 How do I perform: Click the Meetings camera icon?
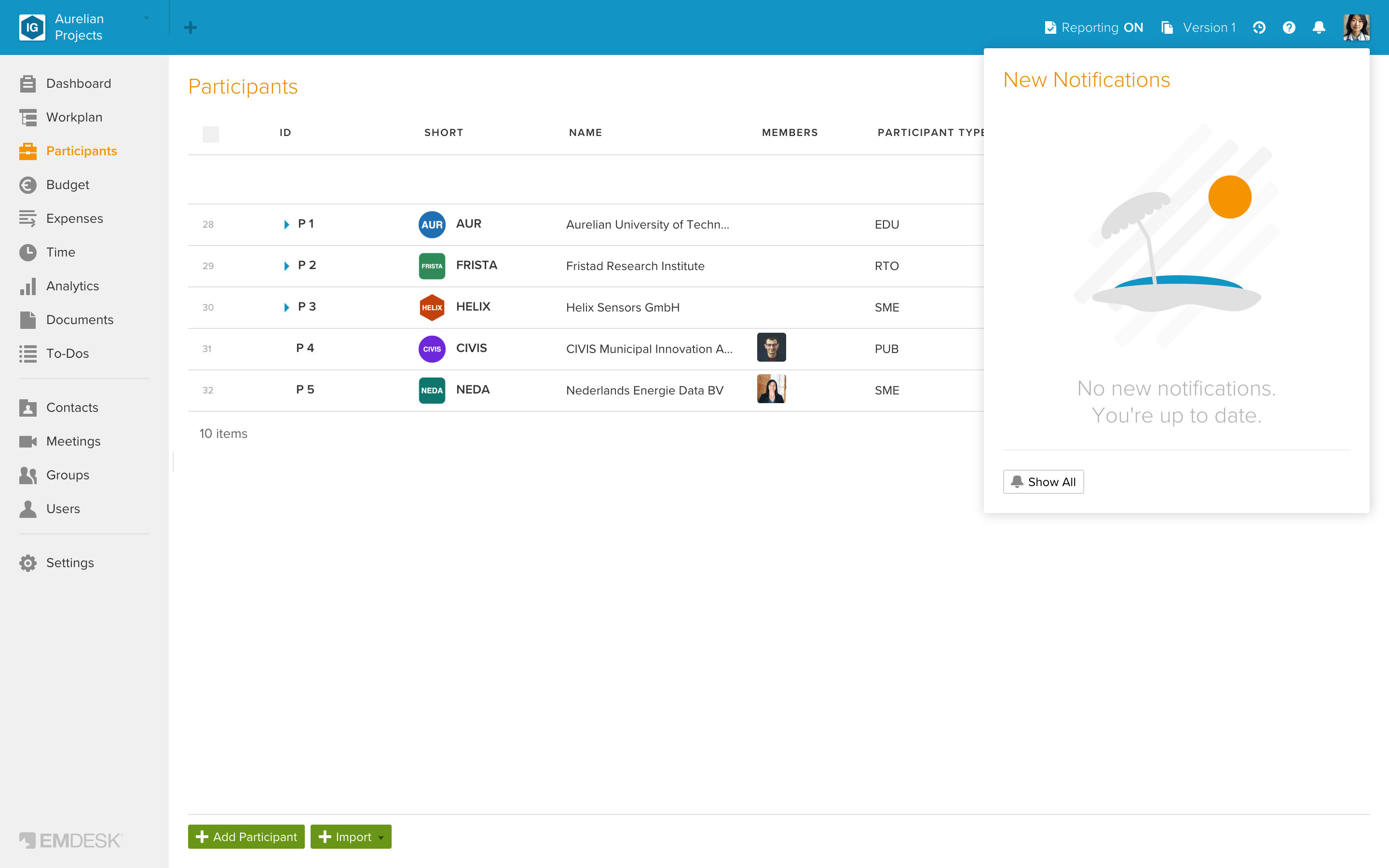pyautogui.click(x=27, y=441)
